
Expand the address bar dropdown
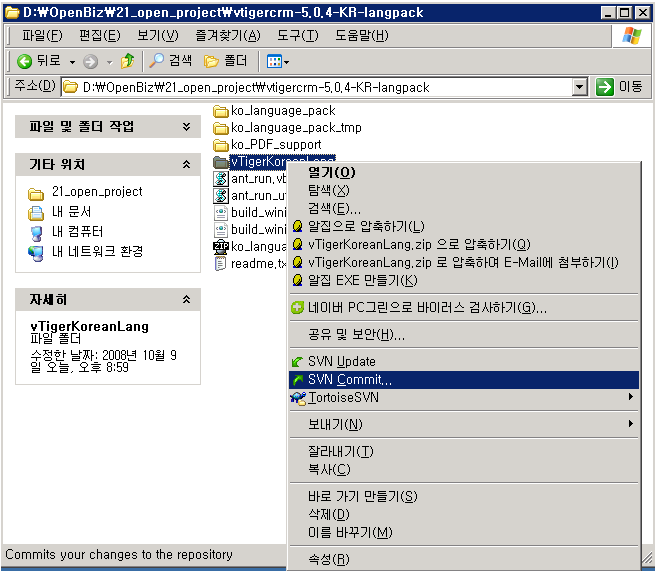pyautogui.click(x=579, y=87)
